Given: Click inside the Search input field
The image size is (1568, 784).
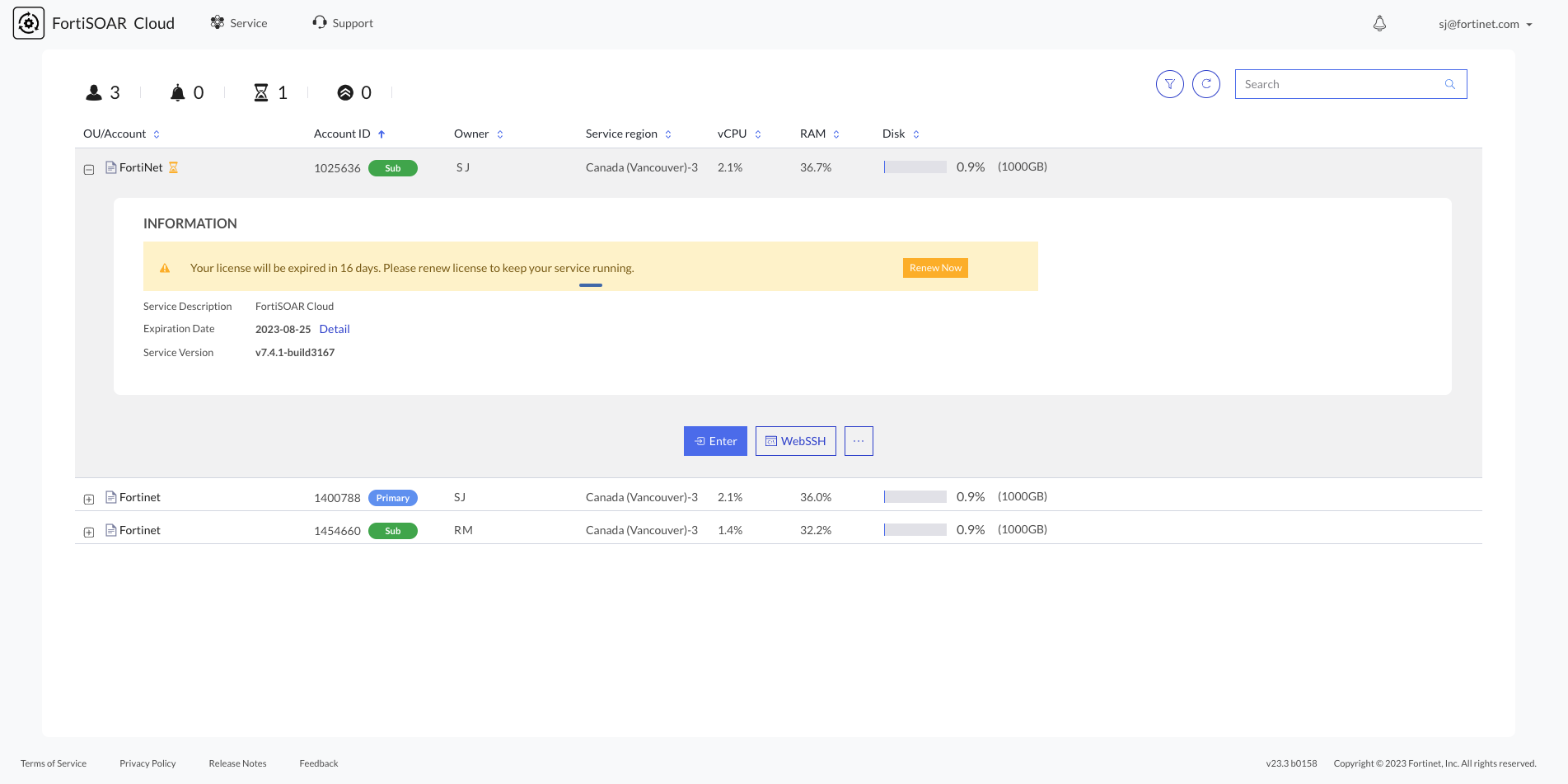Looking at the screenshot, I should (1335, 83).
